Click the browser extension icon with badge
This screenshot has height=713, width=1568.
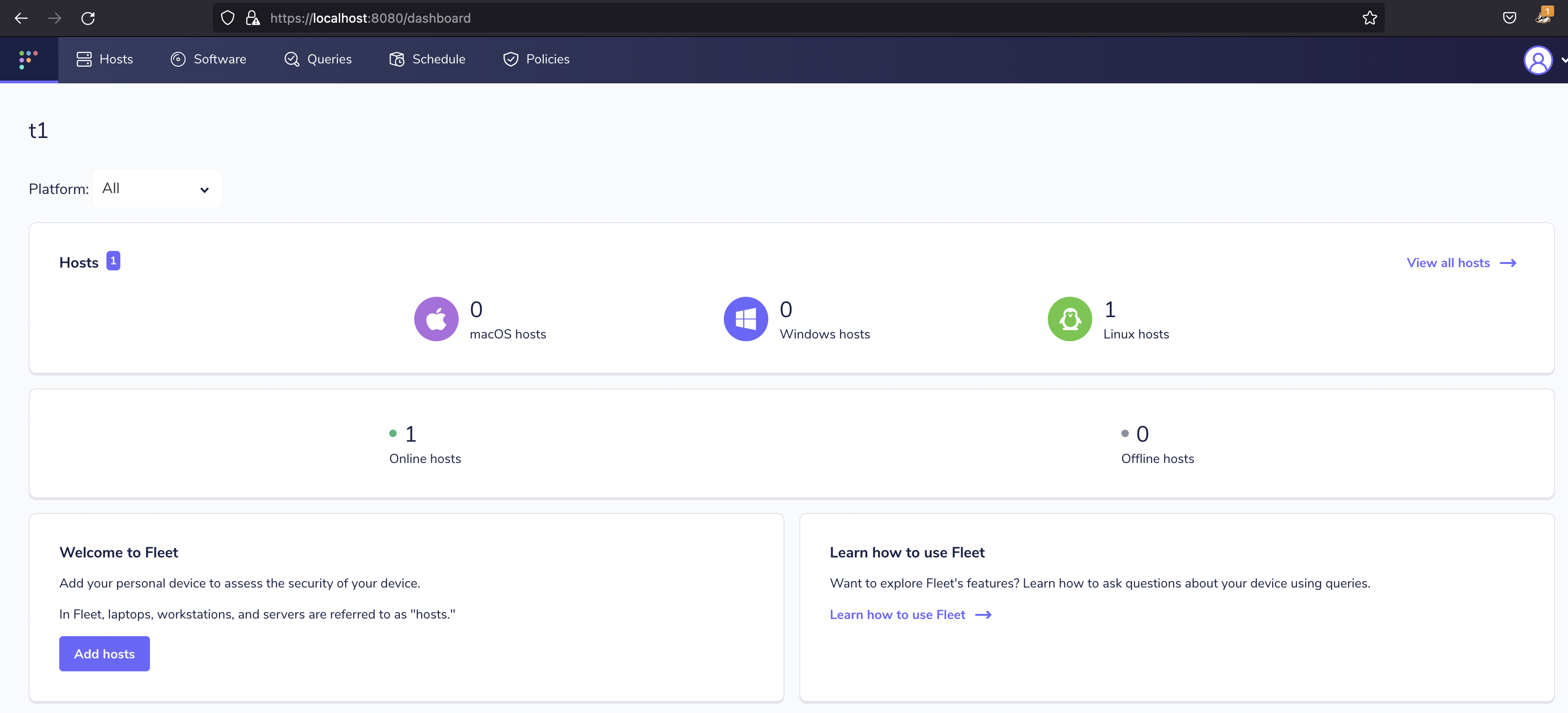tap(1543, 16)
